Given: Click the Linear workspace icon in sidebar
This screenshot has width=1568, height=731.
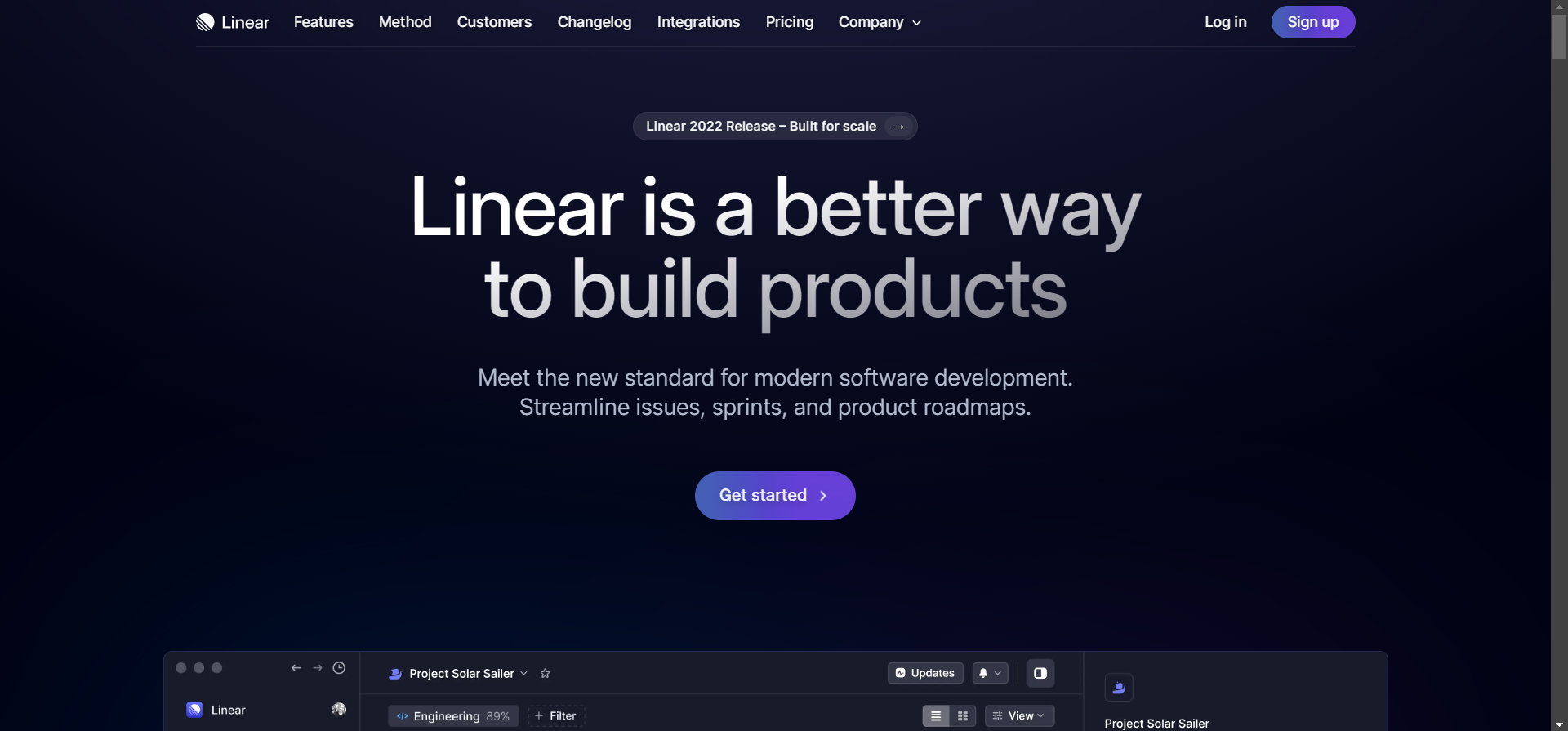Looking at the screenshot, I should pyautogui.click(x=194, y=710).
